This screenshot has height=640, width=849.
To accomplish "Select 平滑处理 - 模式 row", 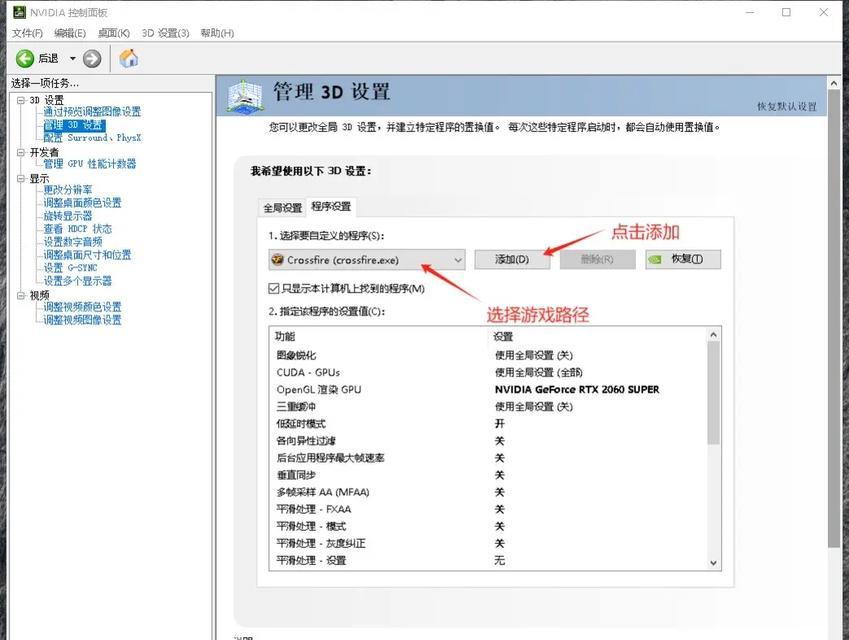I will pos(488,526).
